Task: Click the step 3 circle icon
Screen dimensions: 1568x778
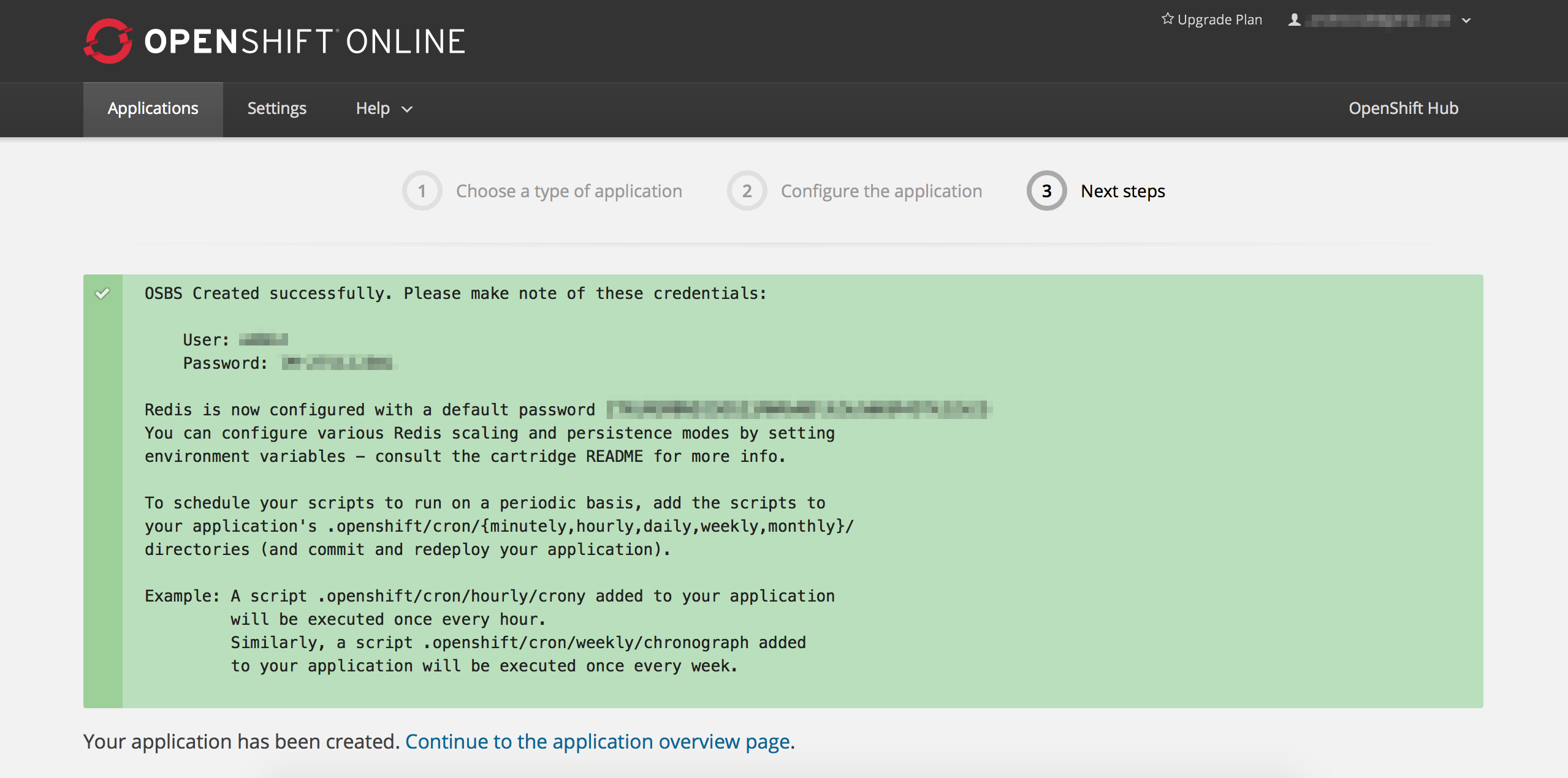Action: point(1046,191)
